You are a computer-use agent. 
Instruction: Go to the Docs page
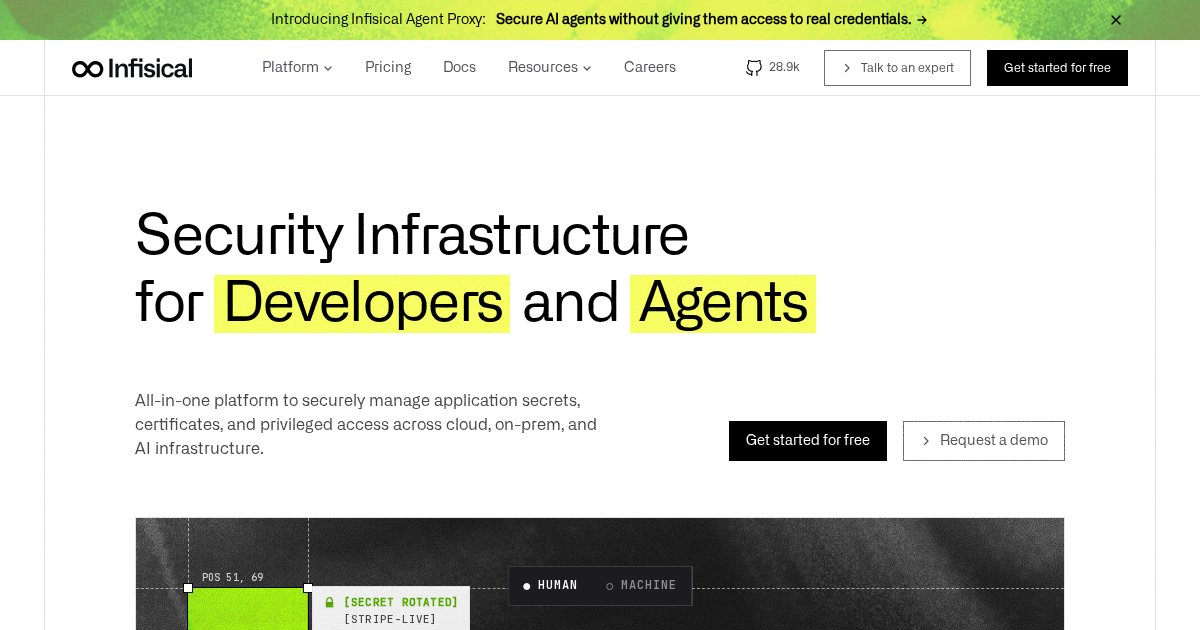[x=459, y=68]
